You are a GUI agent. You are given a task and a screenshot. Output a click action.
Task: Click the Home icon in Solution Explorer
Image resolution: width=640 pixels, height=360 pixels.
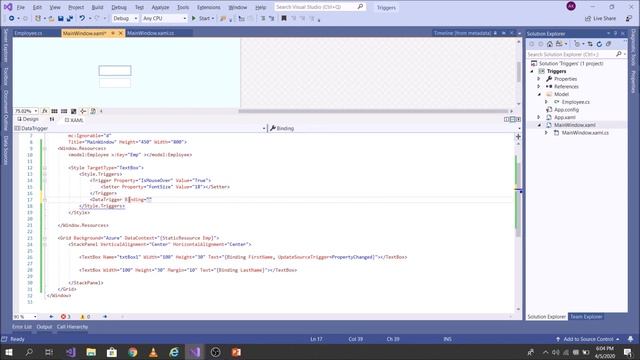pyautogui.click(x=550, y=44)
